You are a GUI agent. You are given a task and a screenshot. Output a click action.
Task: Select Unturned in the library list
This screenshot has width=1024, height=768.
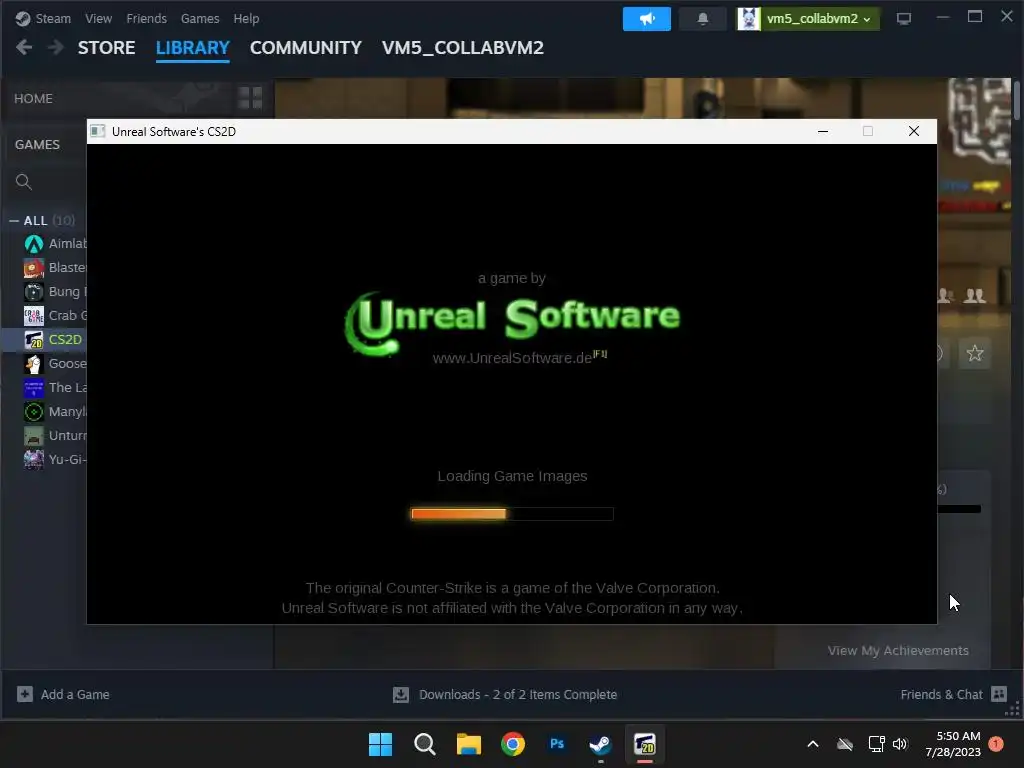point(55,436)
